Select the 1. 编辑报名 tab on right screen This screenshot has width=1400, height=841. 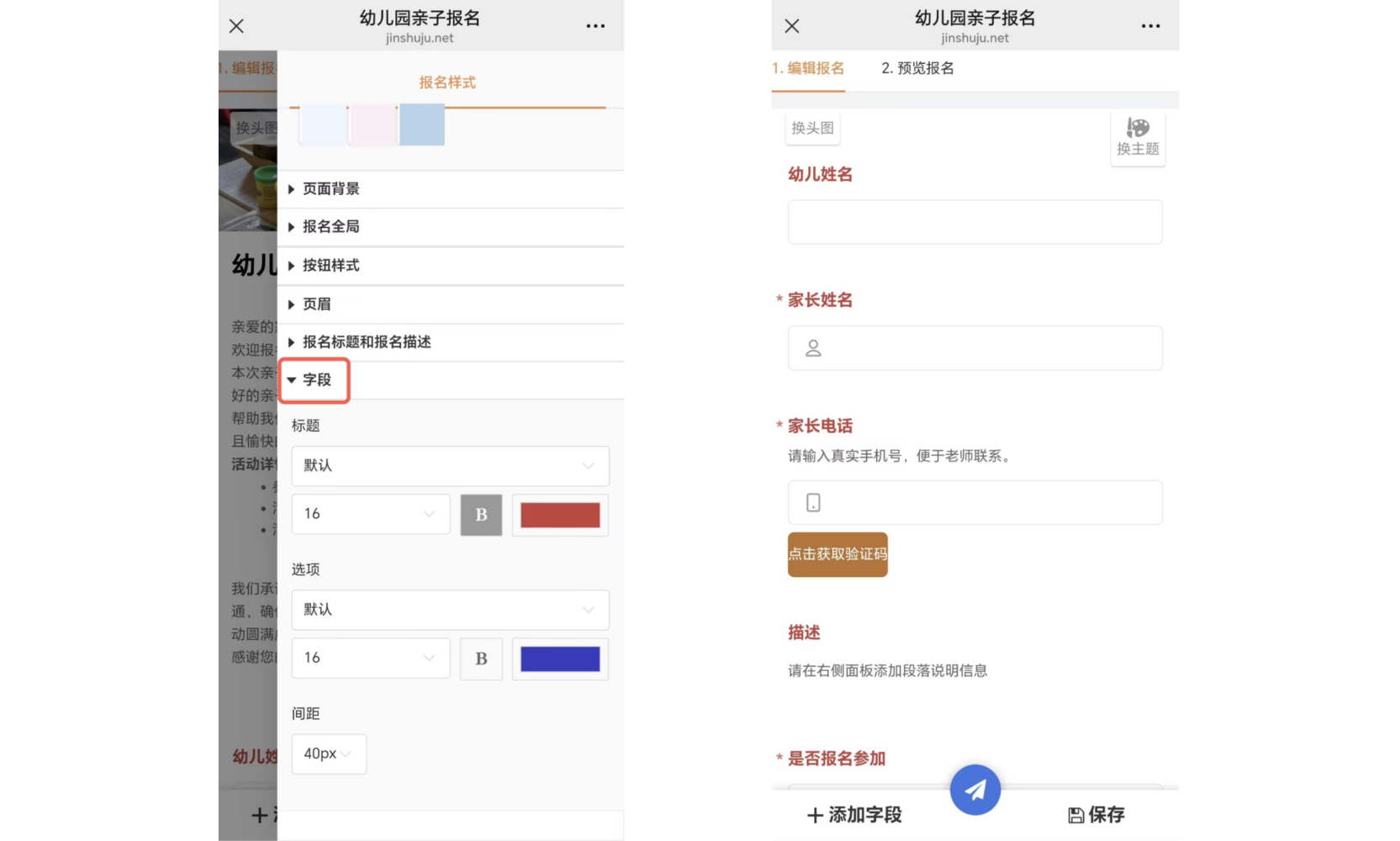coord(808,68)
